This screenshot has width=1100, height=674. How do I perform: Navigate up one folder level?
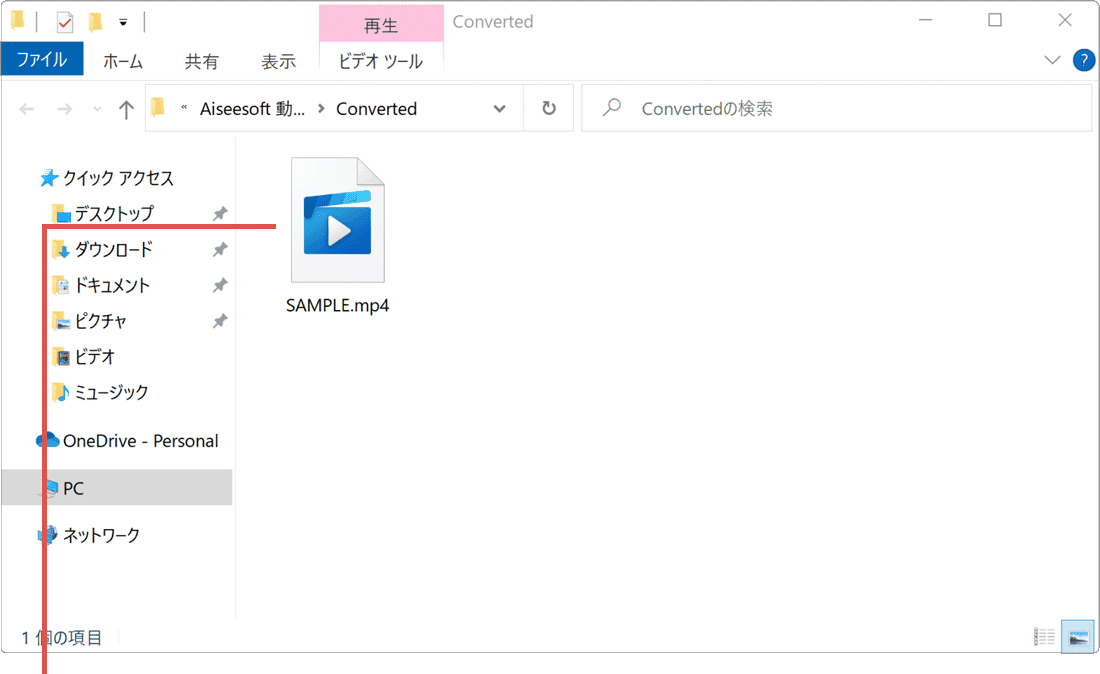[x=126, y=108]
